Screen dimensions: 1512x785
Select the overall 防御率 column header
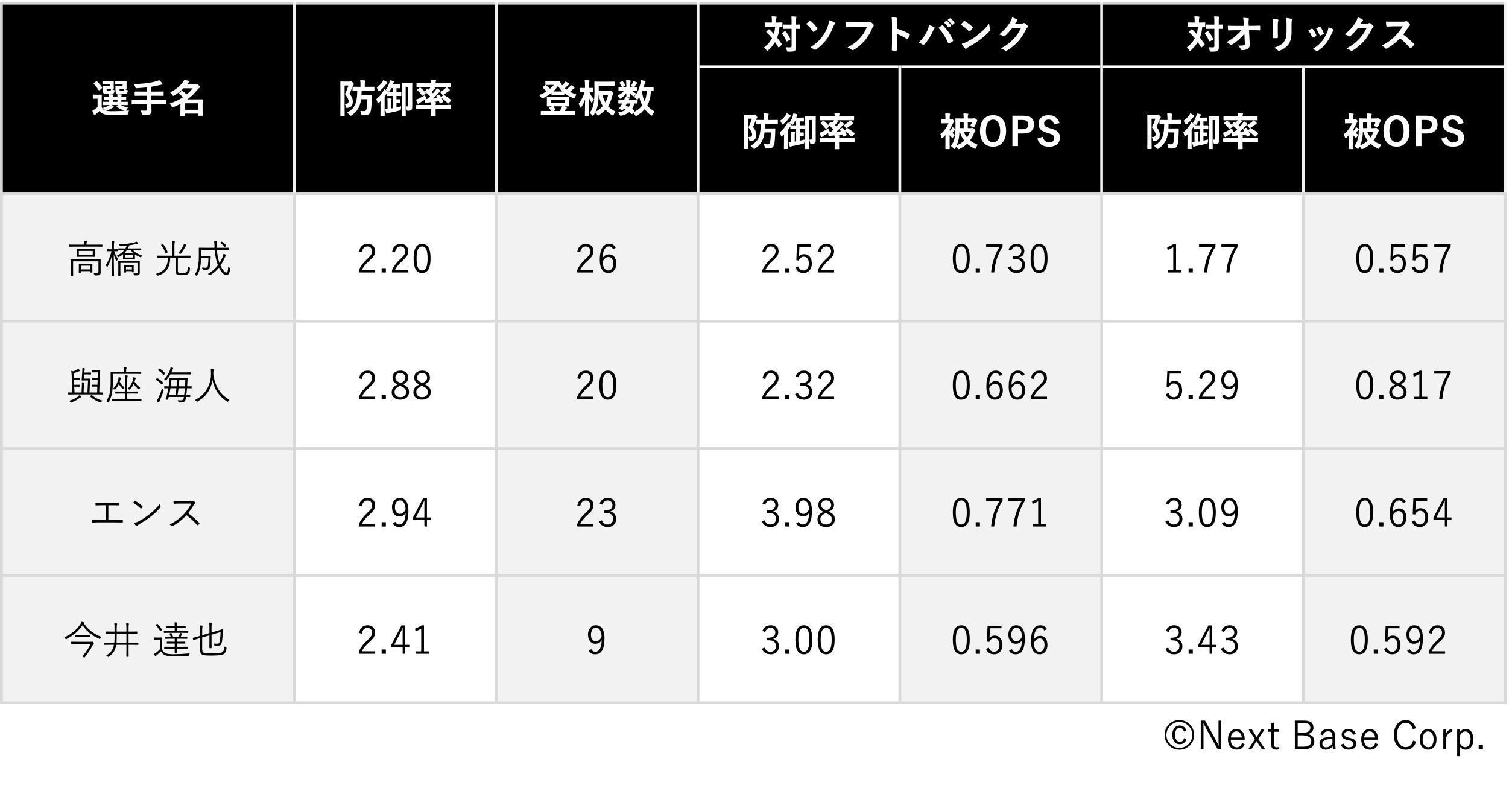click(x=395, y=98)
